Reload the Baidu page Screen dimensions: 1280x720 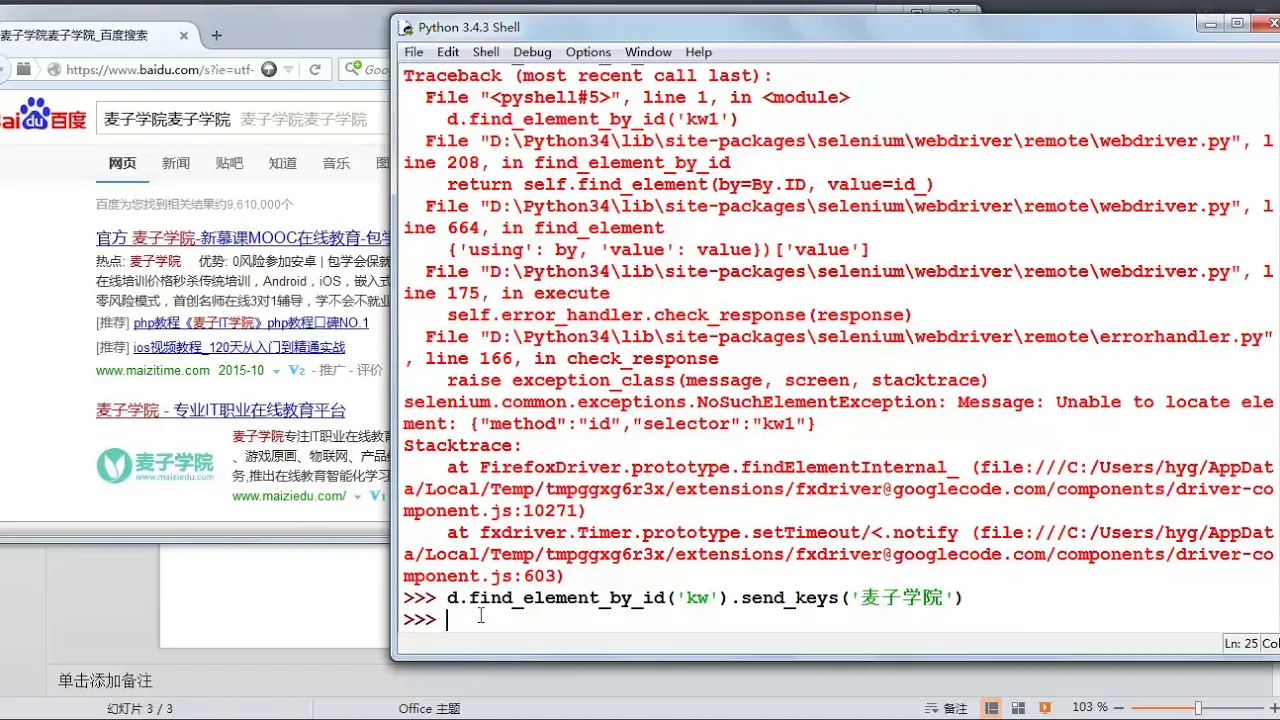pyautogui.click(x=315, y=70)
